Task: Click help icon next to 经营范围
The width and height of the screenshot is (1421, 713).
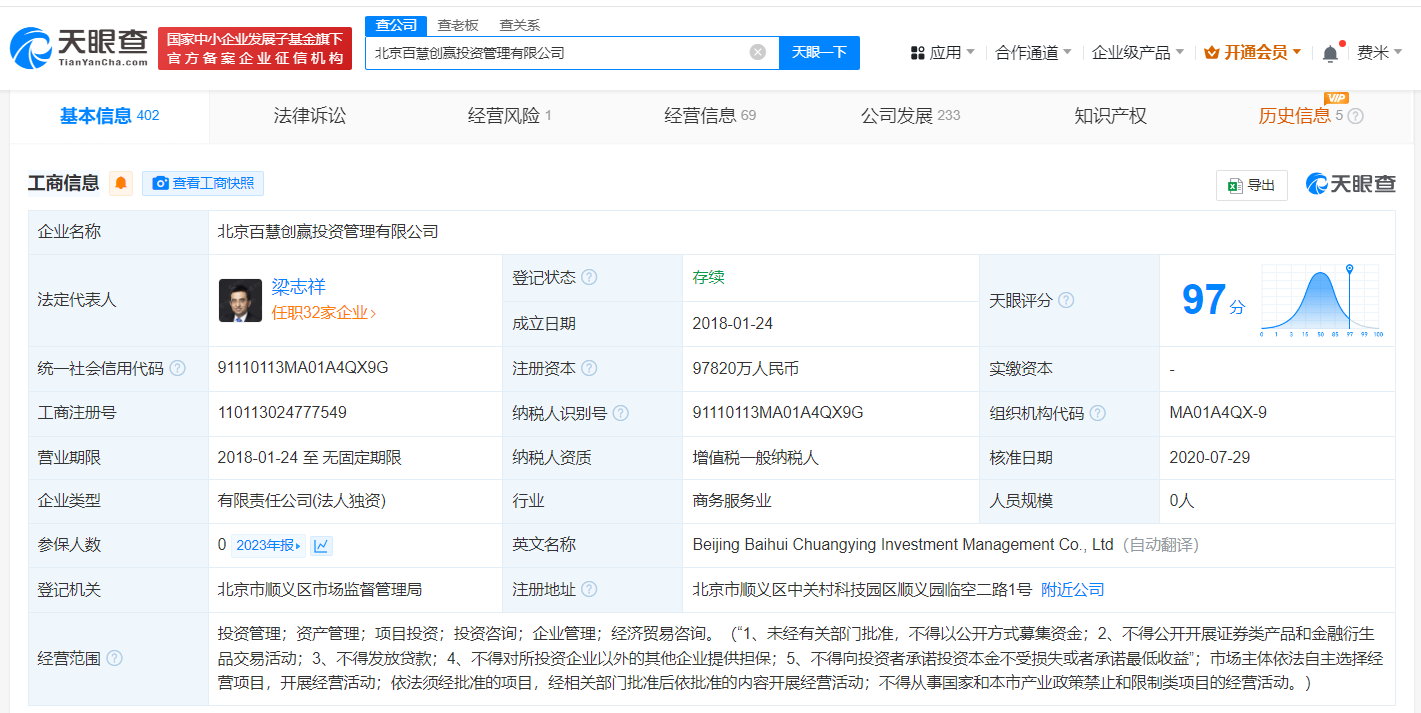Action: point(115,658)
